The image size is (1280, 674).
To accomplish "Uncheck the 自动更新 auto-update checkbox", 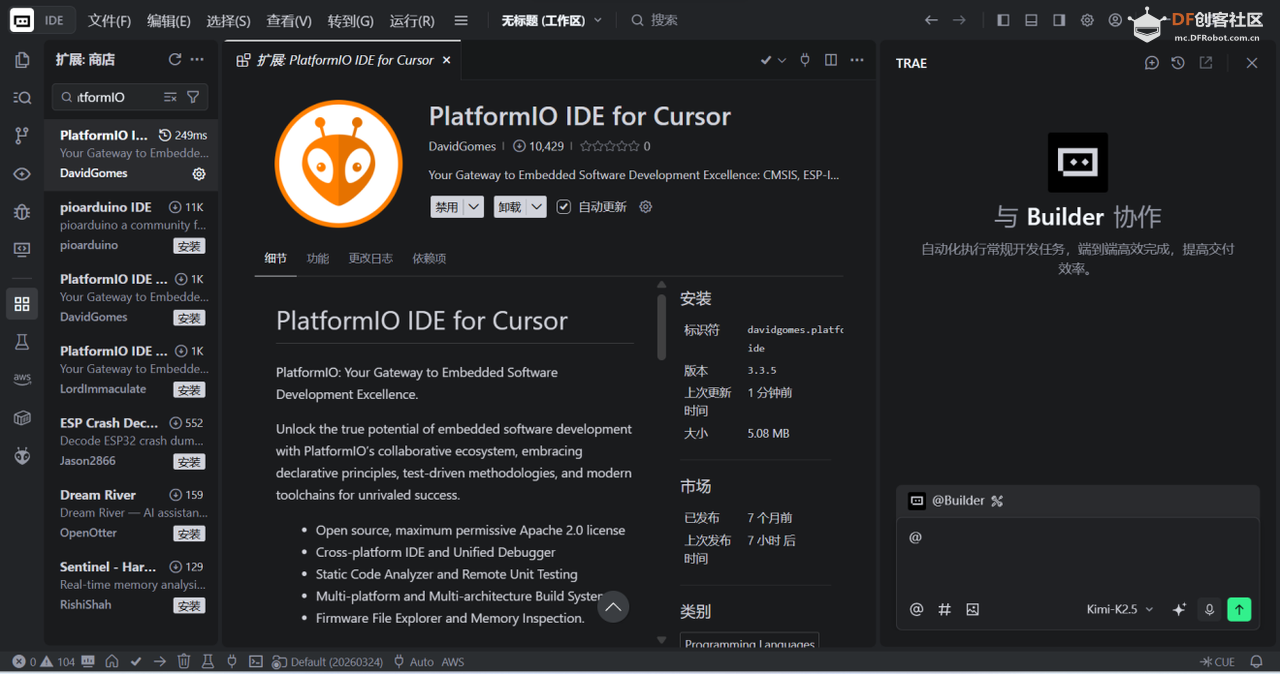I will pyautogui.click(x=565, y=207).
